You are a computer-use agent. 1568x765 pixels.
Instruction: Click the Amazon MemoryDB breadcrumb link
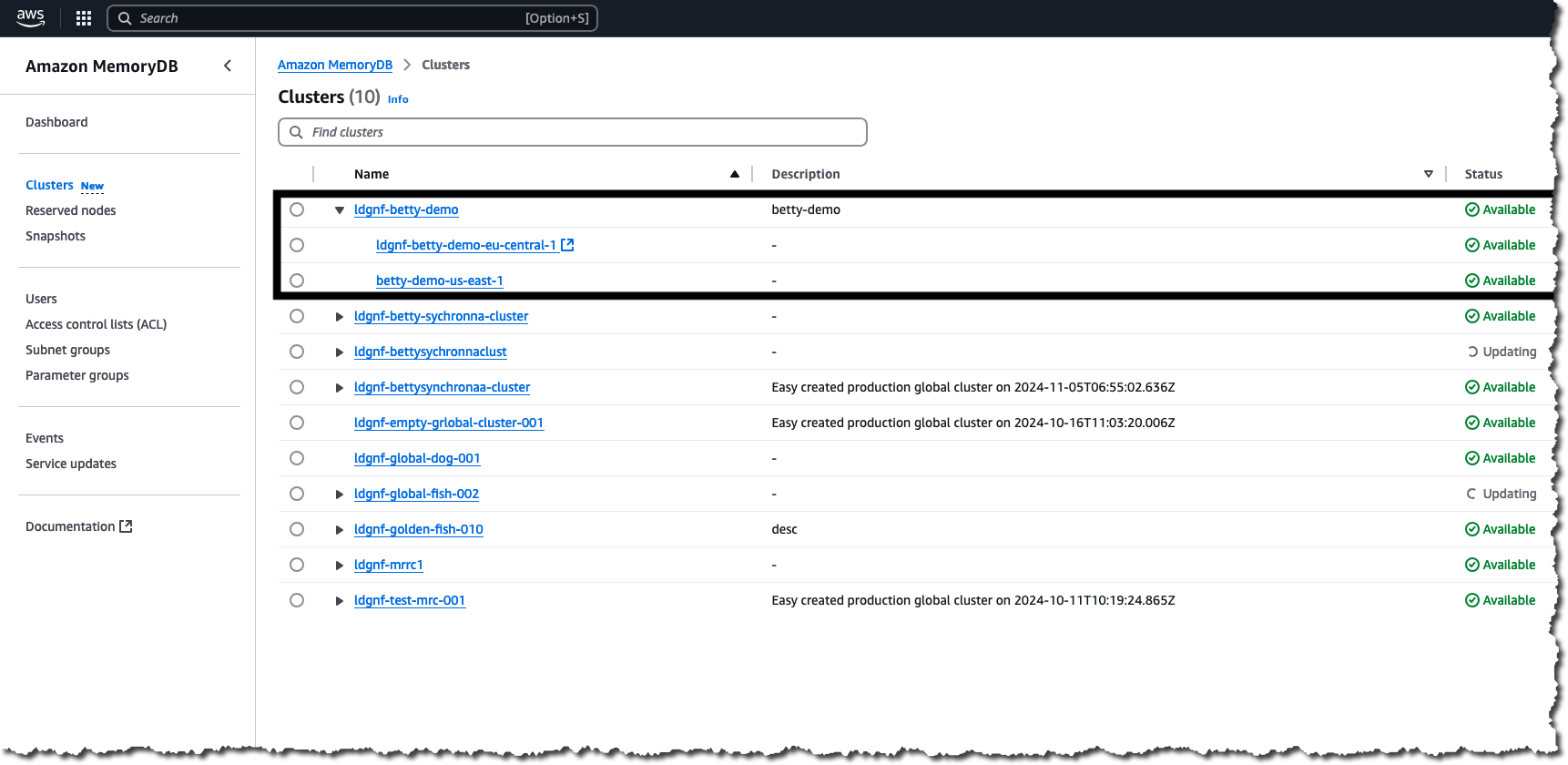coord(334,65)
